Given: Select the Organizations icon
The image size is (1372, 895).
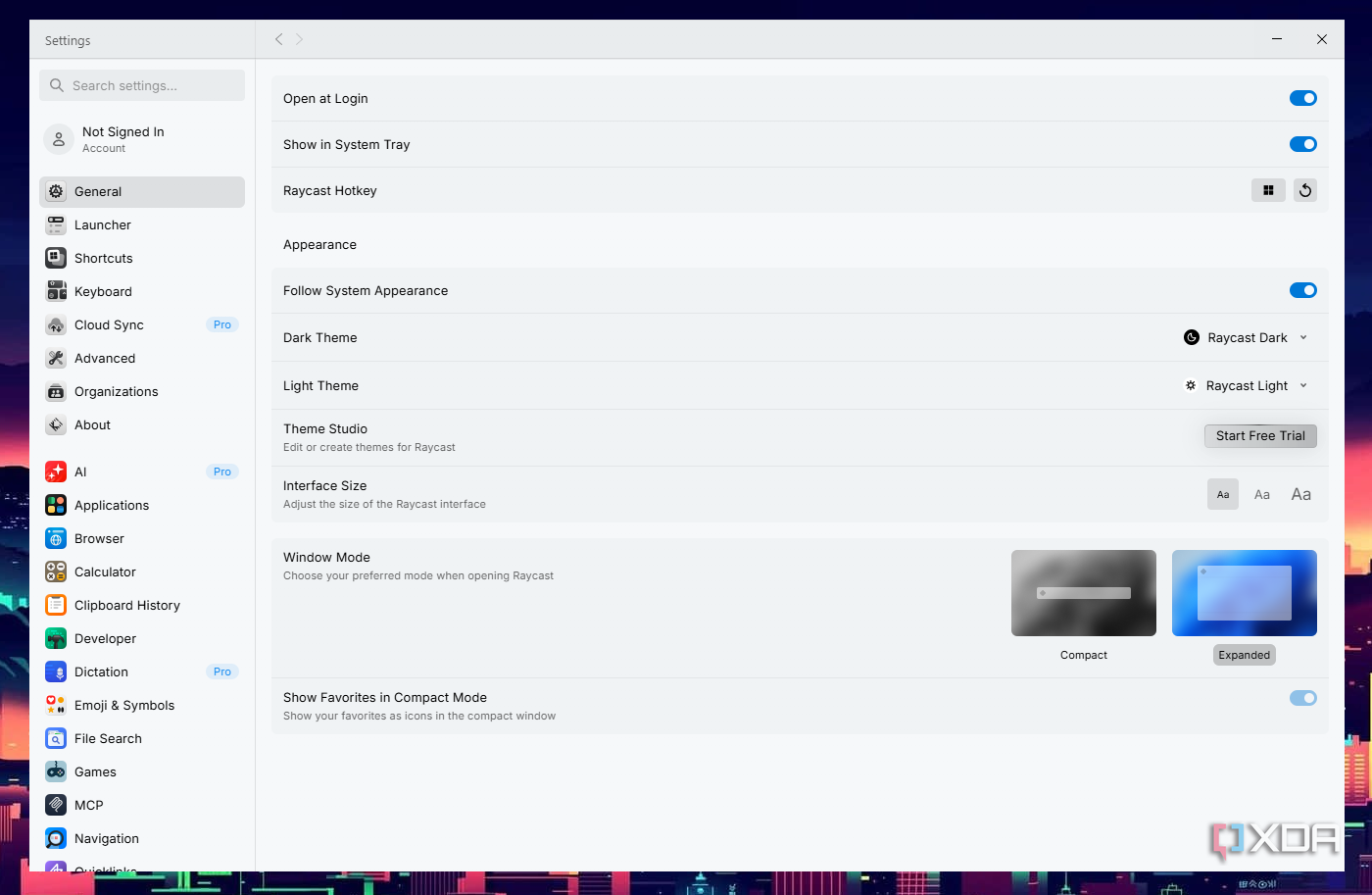Looking at the screenshot, I should tap(56, 392).
